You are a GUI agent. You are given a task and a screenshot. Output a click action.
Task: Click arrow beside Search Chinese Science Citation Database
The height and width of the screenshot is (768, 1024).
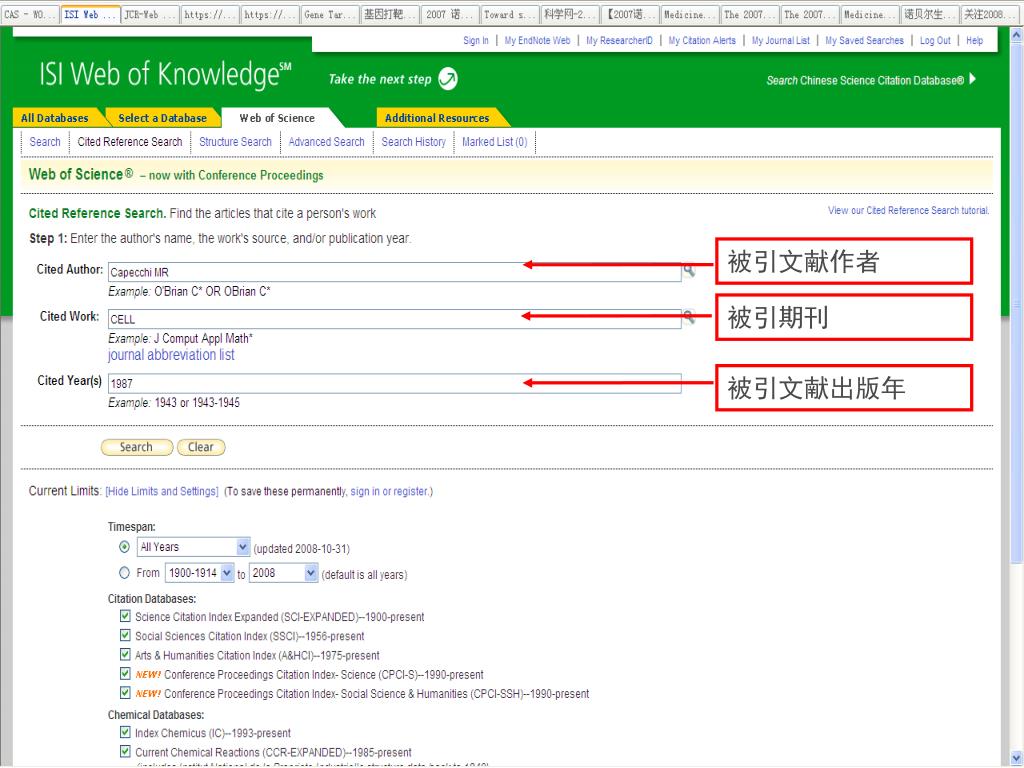[x=973, y=79]
